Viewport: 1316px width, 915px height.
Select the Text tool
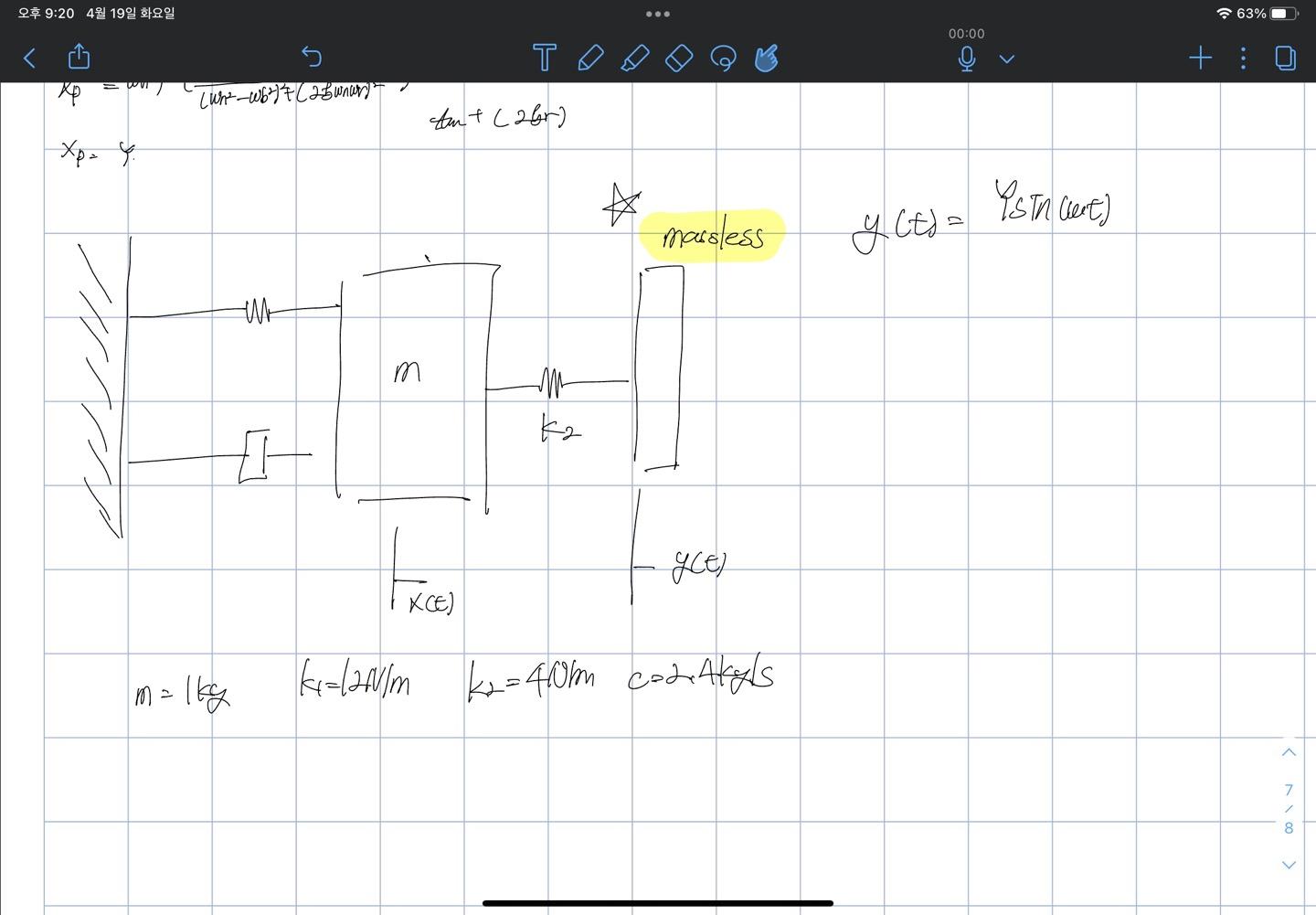pyautogui.click(x=544, y=58)
